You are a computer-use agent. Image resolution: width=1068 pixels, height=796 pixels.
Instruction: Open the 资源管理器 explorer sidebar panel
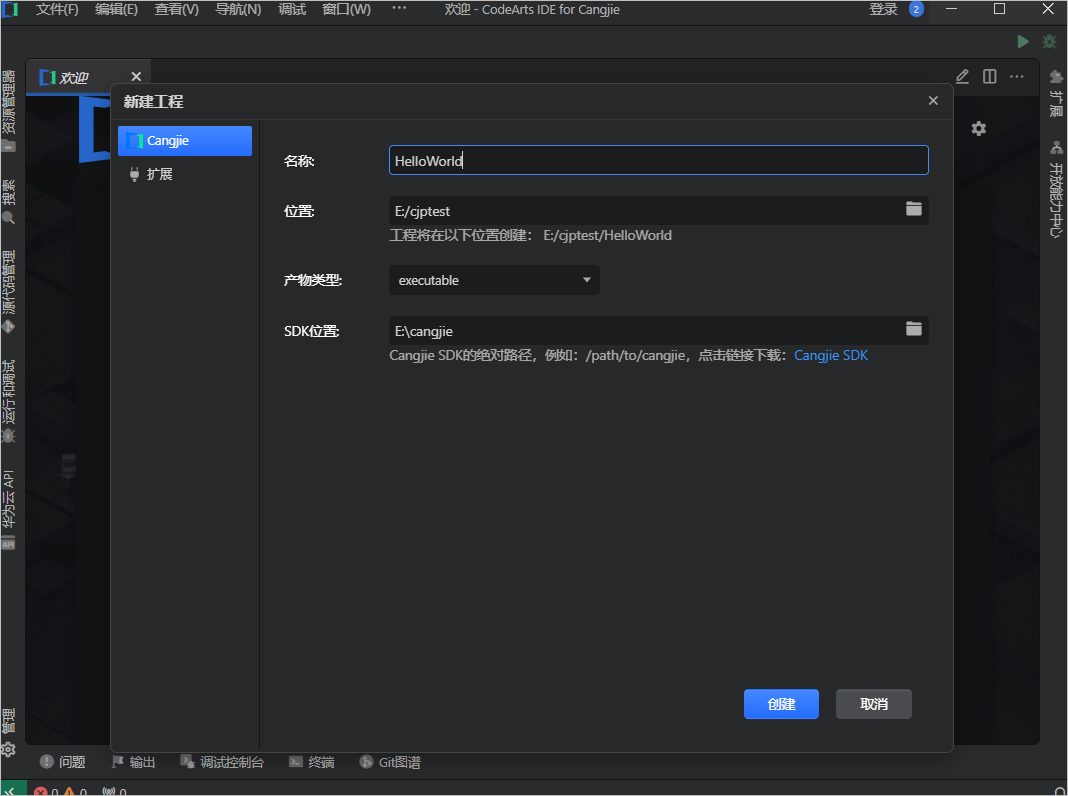[x=8, y=110]
